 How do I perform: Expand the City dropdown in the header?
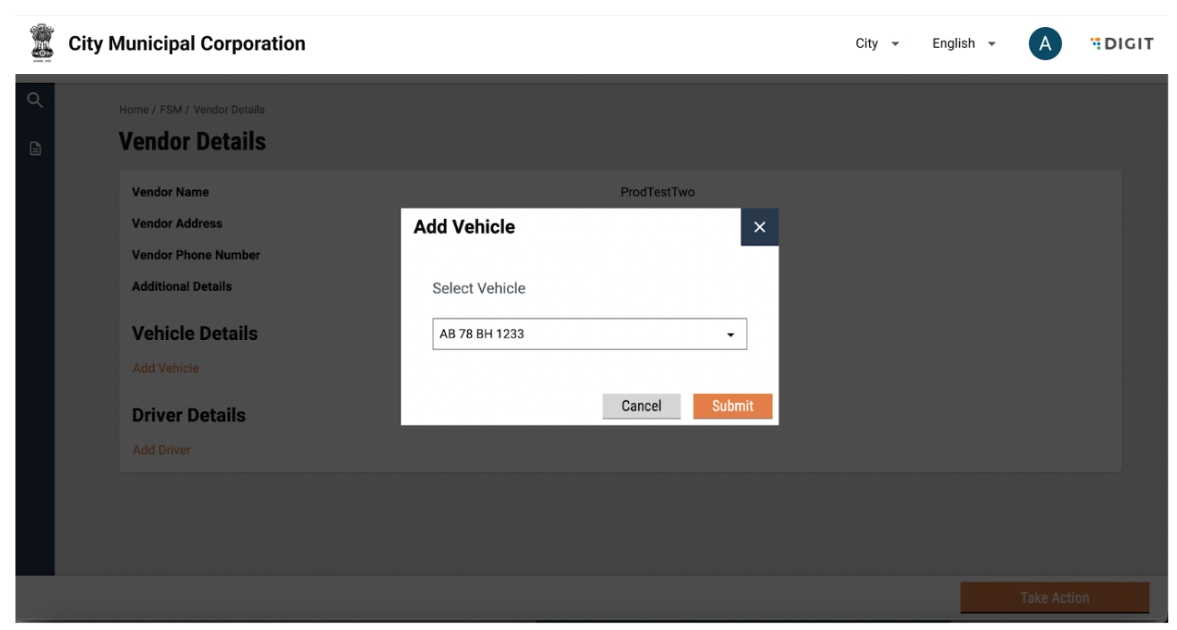coord(877,44)
